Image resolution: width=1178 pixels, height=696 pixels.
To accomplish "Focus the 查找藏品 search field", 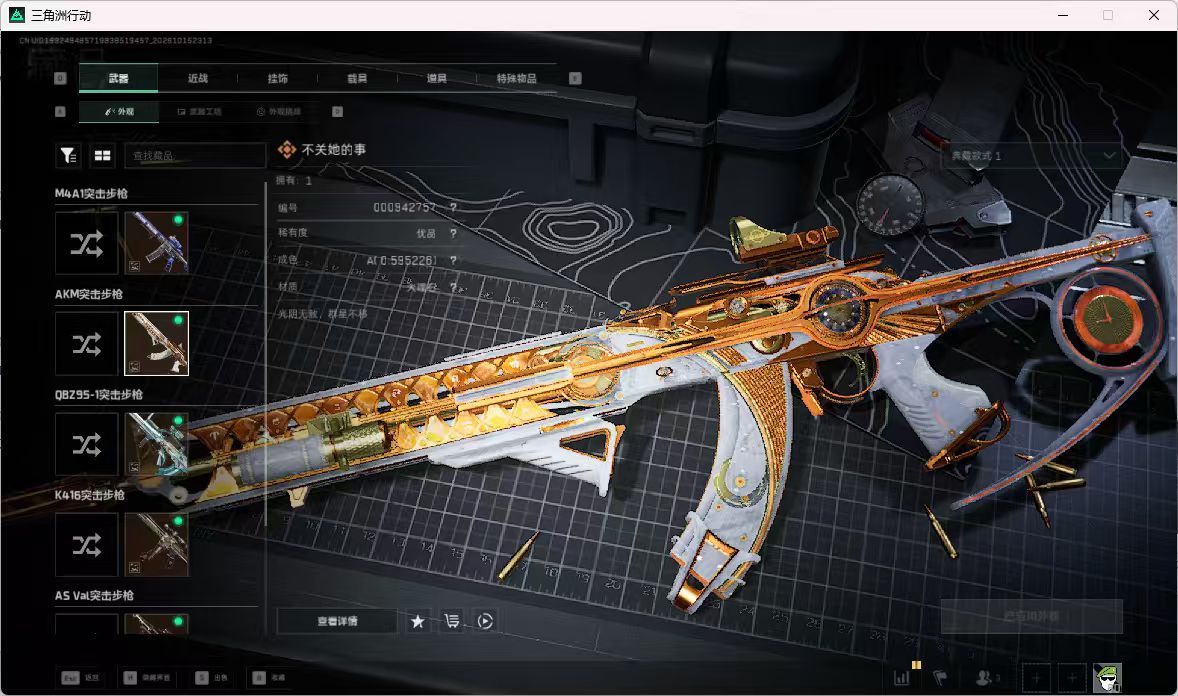I will tap(195, 156).
